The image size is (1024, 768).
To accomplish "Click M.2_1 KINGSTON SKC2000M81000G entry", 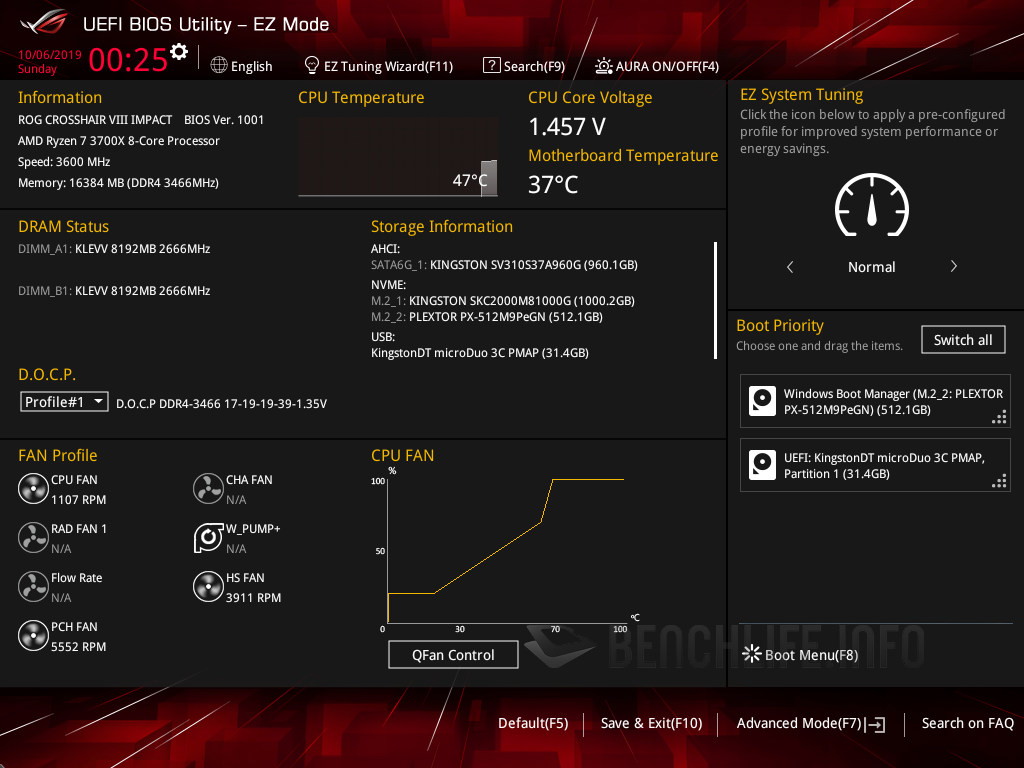I will coord(503,300).
